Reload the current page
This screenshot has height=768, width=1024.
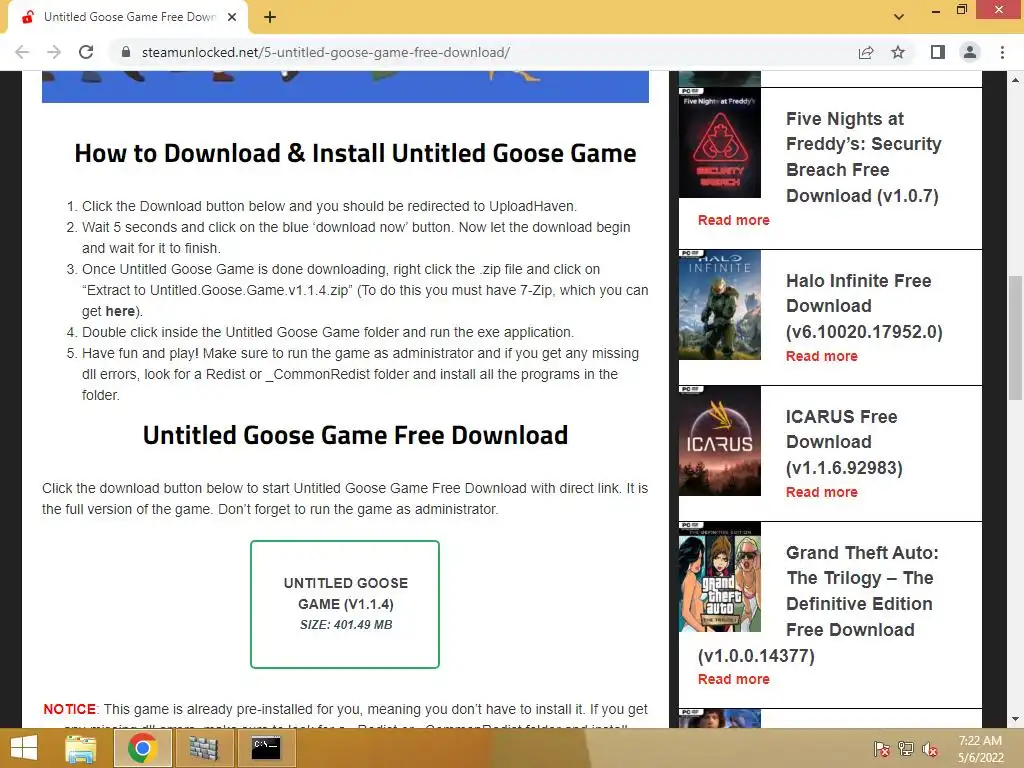click(86, 52)
